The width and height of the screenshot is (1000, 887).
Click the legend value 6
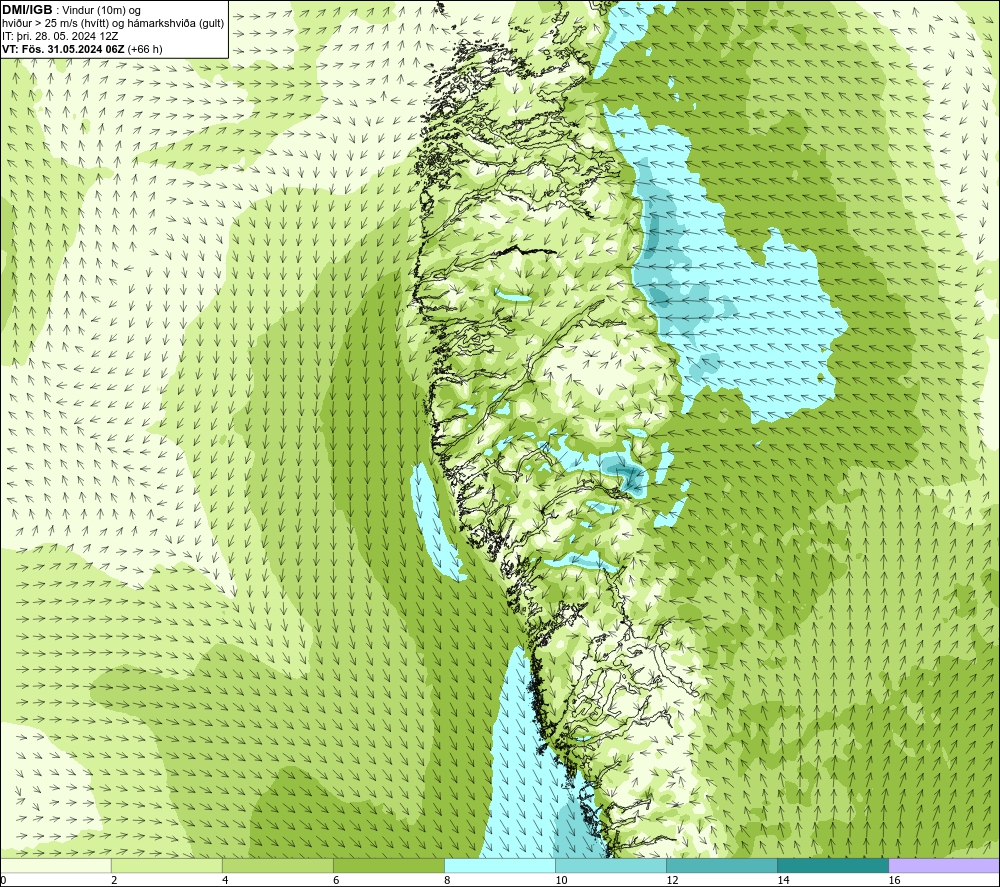(x=336, y=881)
